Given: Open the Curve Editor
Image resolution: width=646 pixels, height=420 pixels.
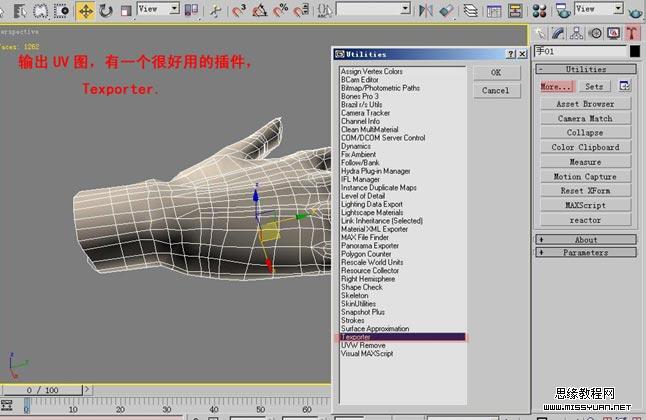Looking at the screenshot, I should click(x=494, y=10).
